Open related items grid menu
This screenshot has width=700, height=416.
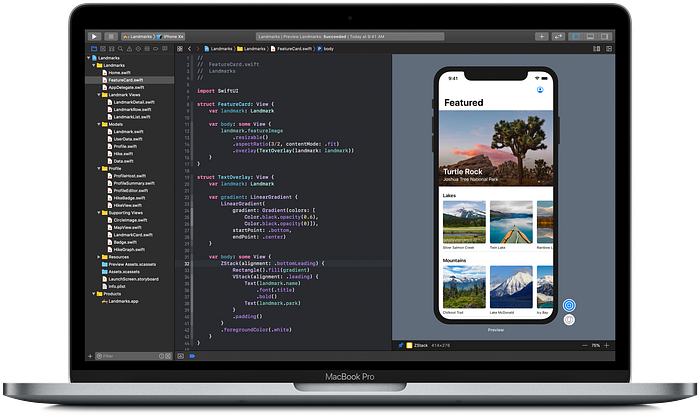coord(180,49)
